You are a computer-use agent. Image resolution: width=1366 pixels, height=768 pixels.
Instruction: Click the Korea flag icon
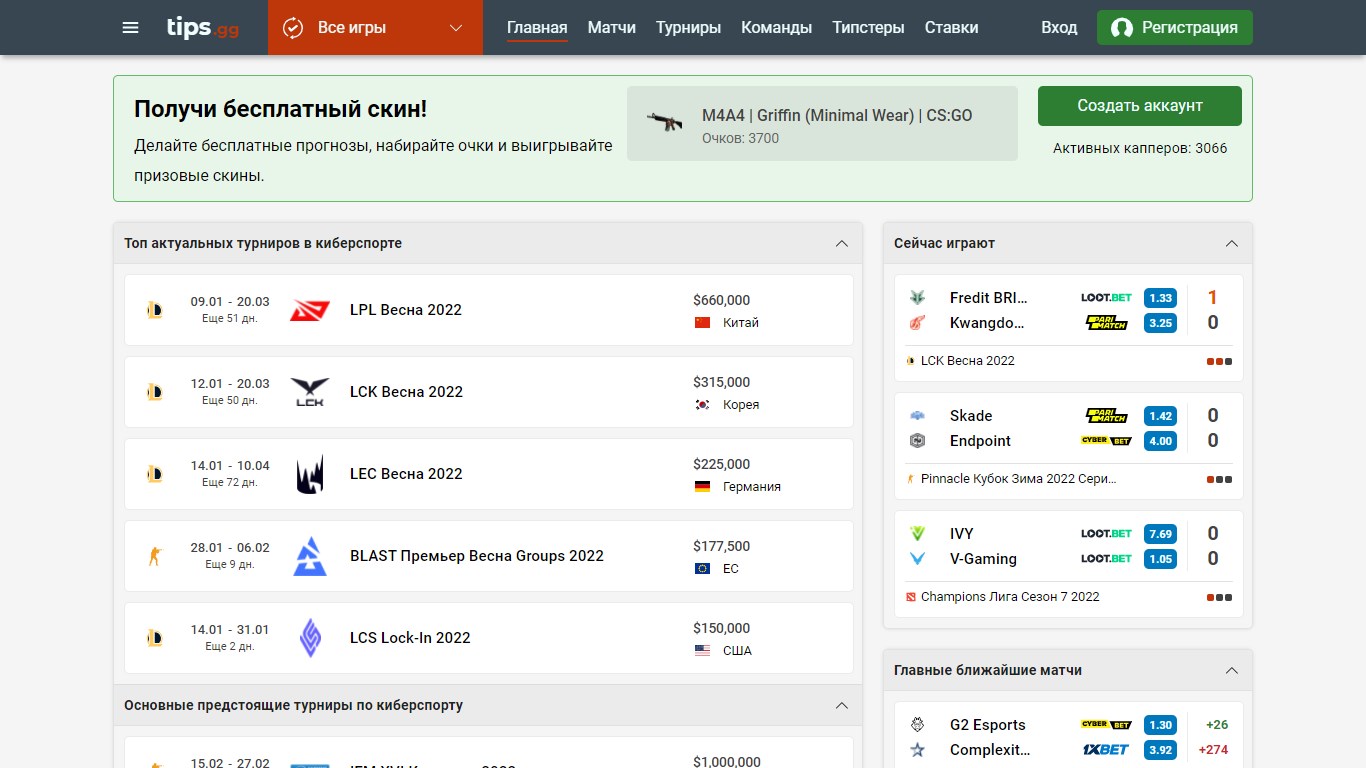click(x=702, y=405)
